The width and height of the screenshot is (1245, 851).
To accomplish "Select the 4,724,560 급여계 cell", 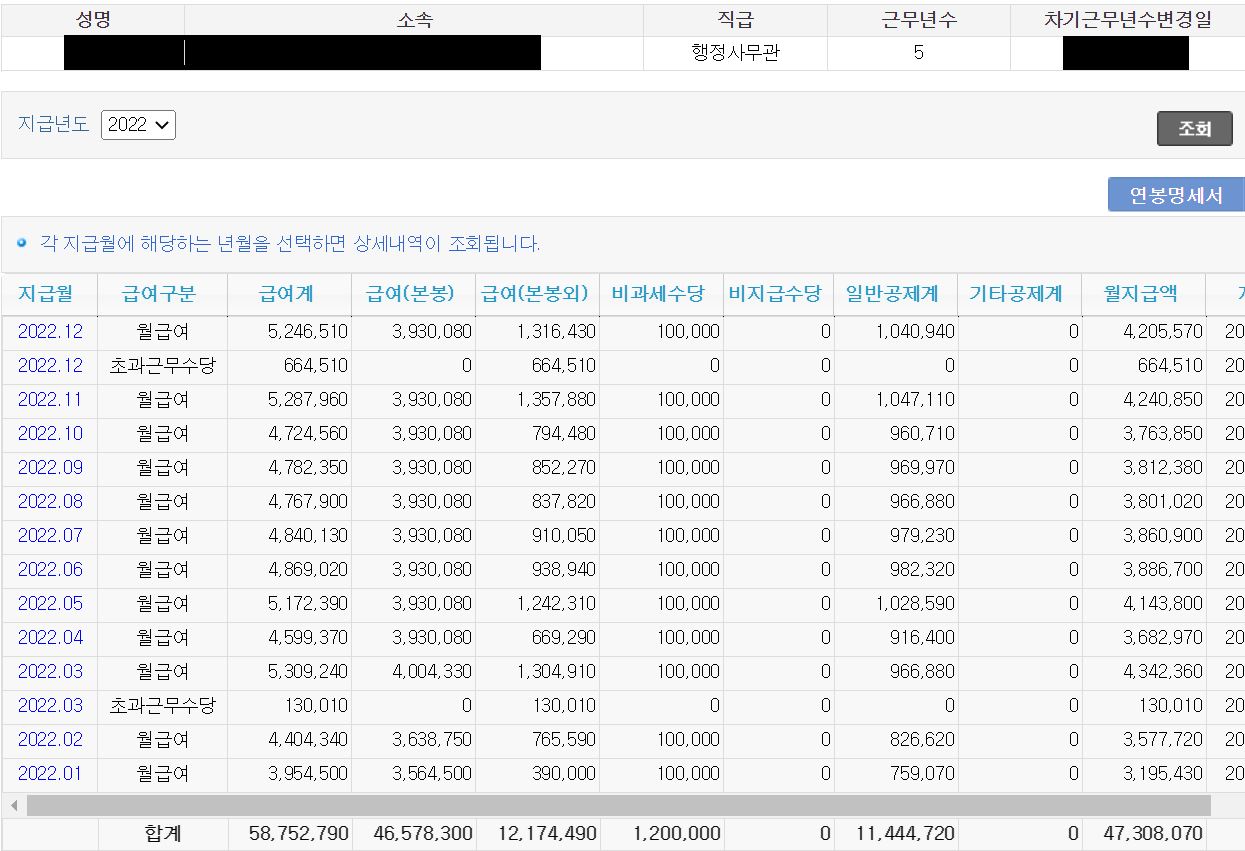I will (290, 433).
